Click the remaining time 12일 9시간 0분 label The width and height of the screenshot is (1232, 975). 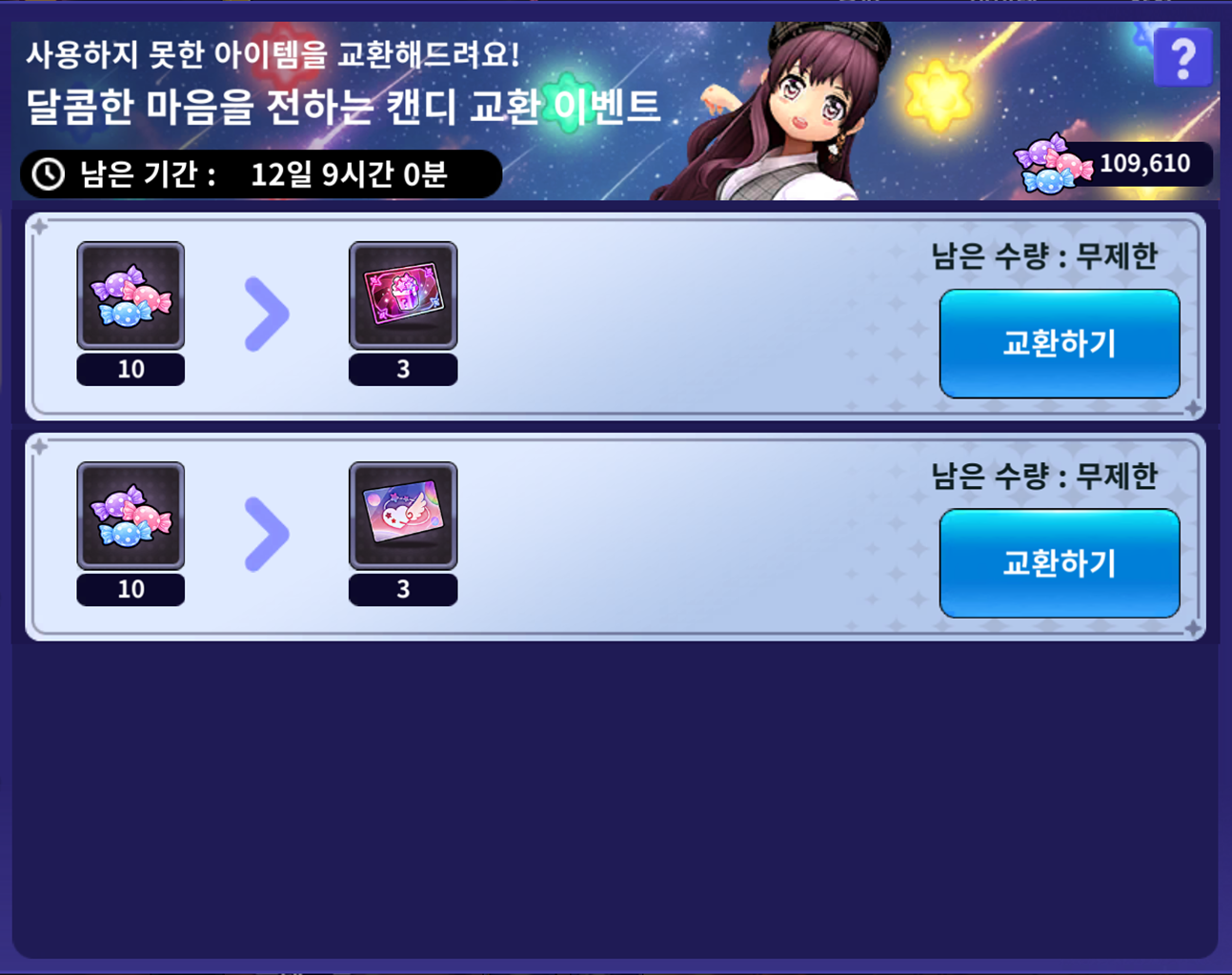coord(349,174)
